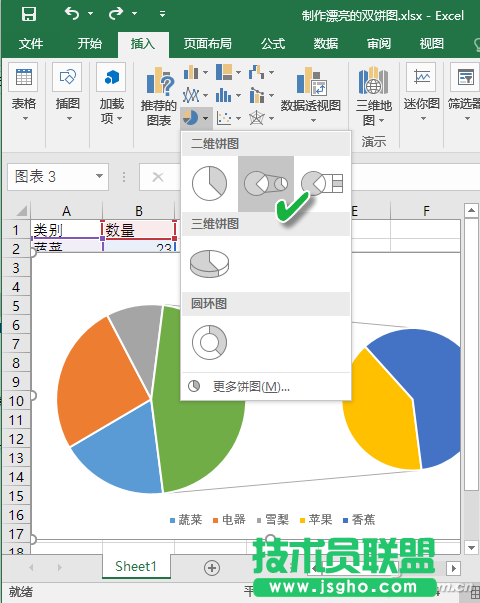Image resolution: width=480 pixels, height=603 pixels.
Task: Switch to the 页面布局 ribbon tab
Action: tap(207, 44)
